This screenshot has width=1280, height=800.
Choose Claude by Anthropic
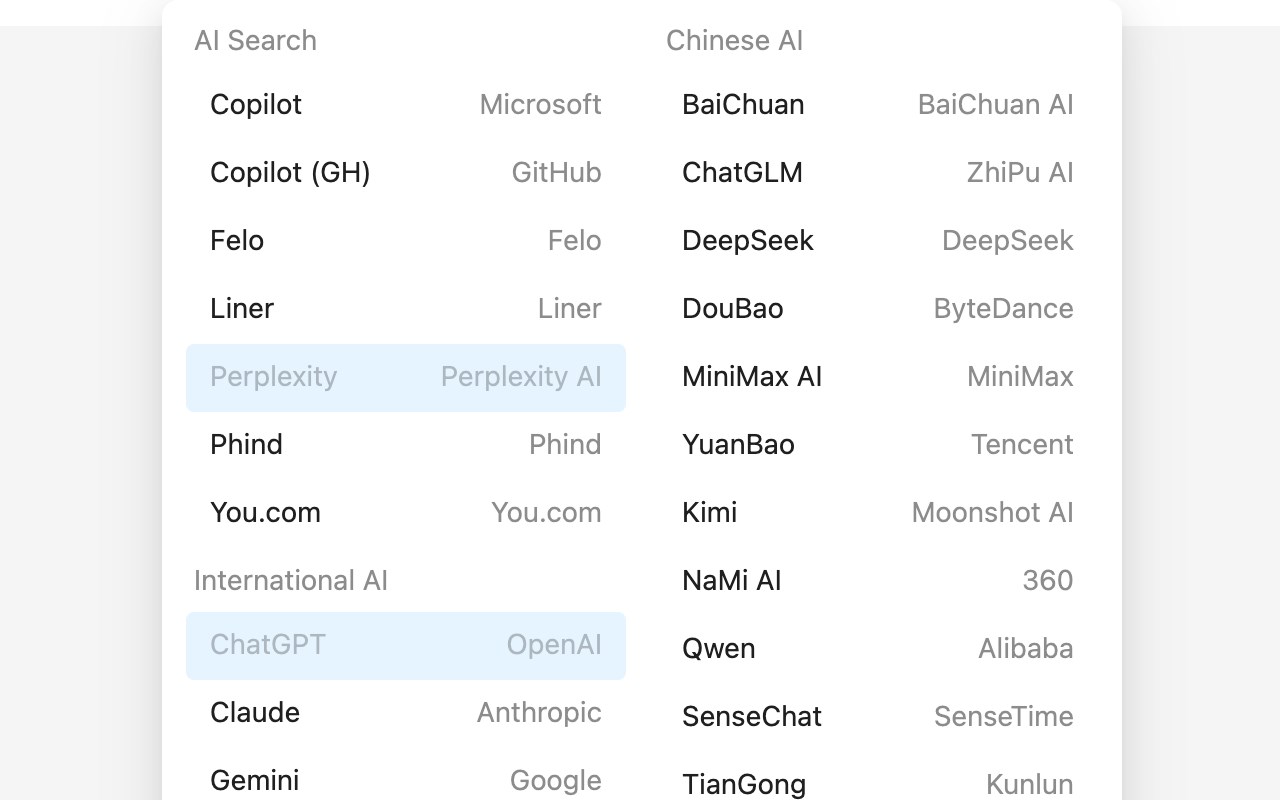pos(406,713)
